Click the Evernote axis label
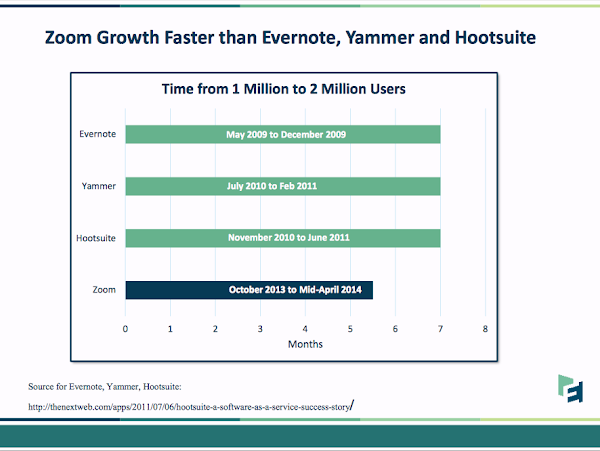Image resolution: width=600 pixels, height=451 pixels. tap(98, 134)
